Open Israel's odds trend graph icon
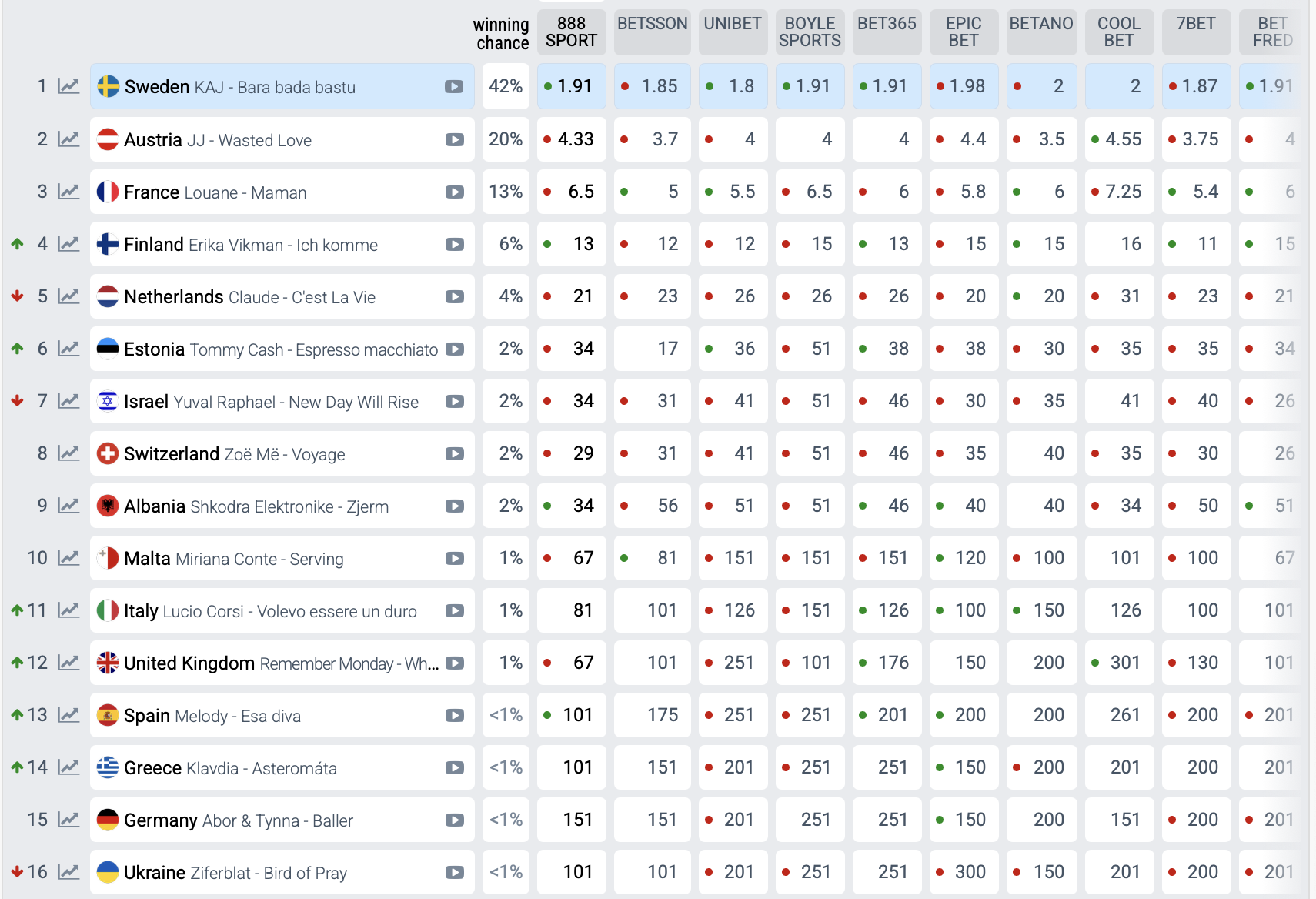 69,401
